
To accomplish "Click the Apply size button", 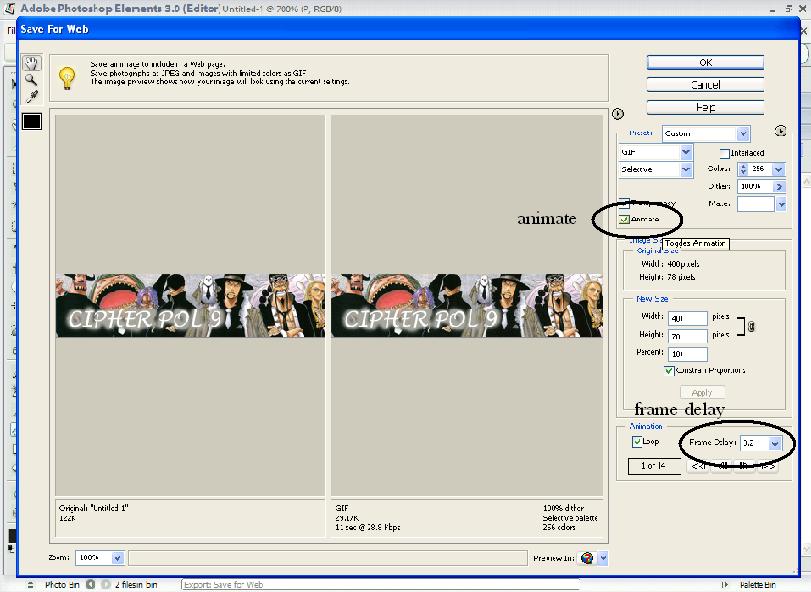I will 702,392.
